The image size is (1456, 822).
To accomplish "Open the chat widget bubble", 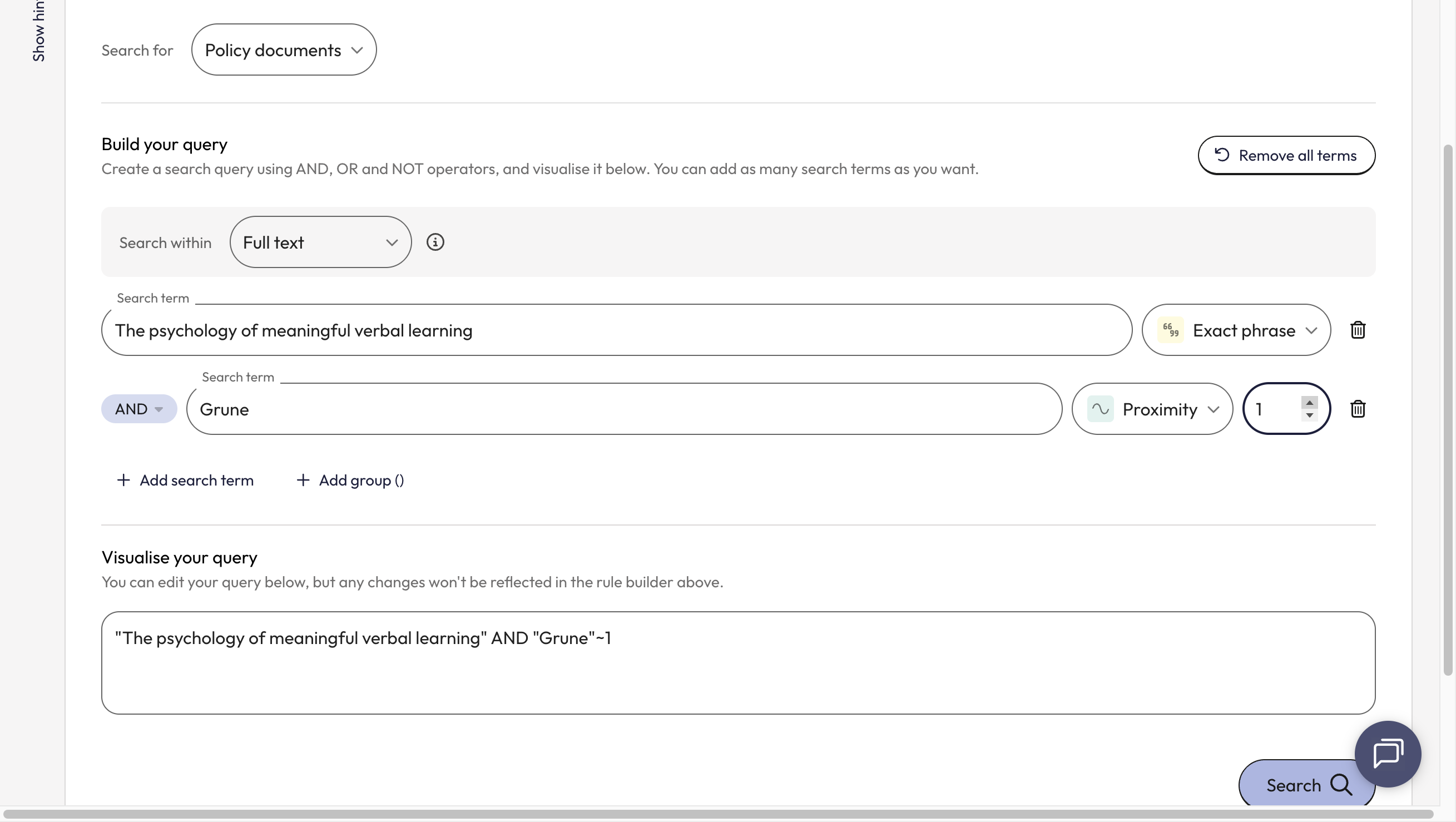I will pos(1388,754).
